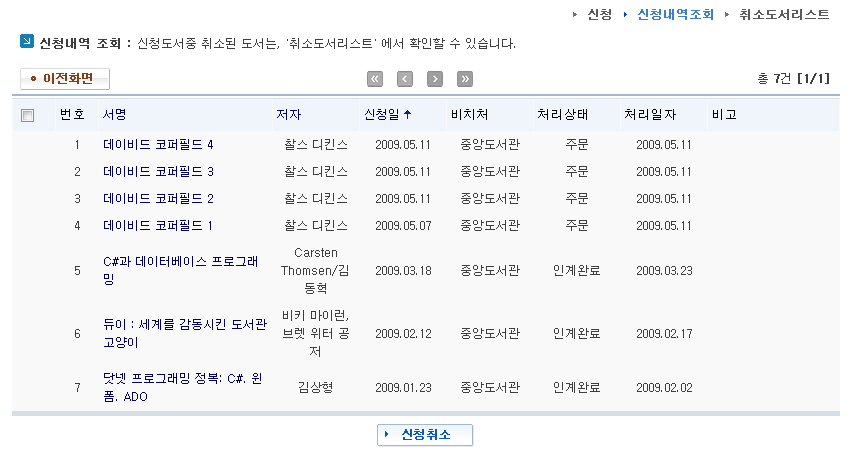Open the 닷넷 프로그래밍 정복 book link

(x=183, y=387)
